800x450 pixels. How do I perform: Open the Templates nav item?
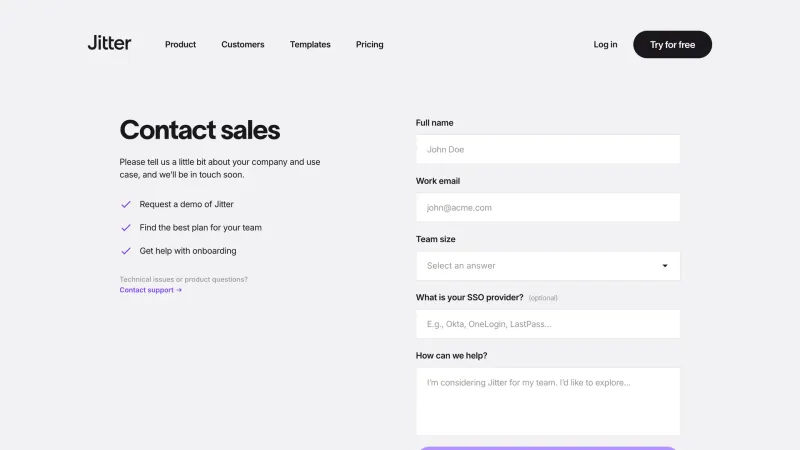click(310, 44)
